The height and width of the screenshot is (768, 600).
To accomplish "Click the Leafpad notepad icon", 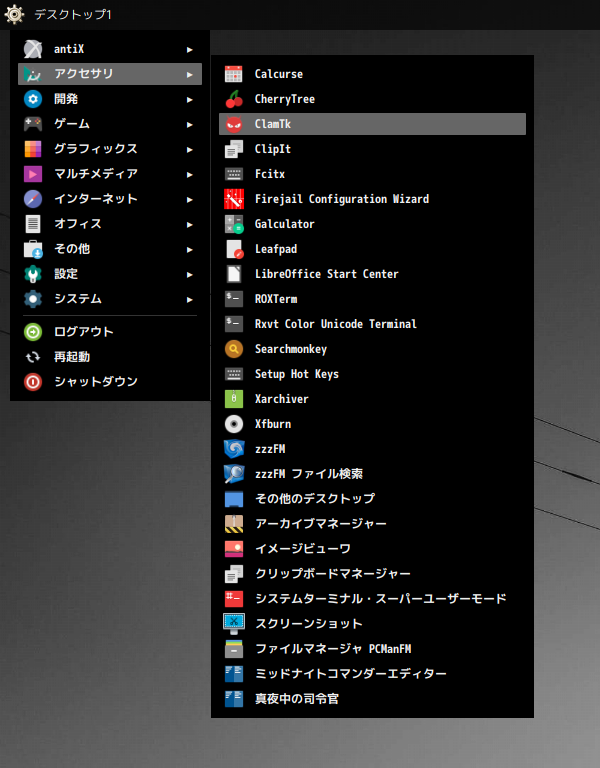I will [x=234, y=249].
